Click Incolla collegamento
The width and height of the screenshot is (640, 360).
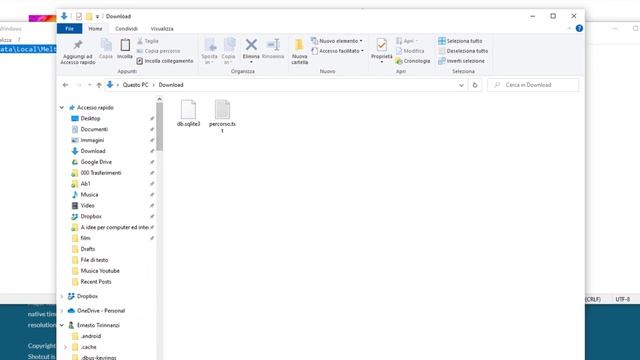coord(165,61)
